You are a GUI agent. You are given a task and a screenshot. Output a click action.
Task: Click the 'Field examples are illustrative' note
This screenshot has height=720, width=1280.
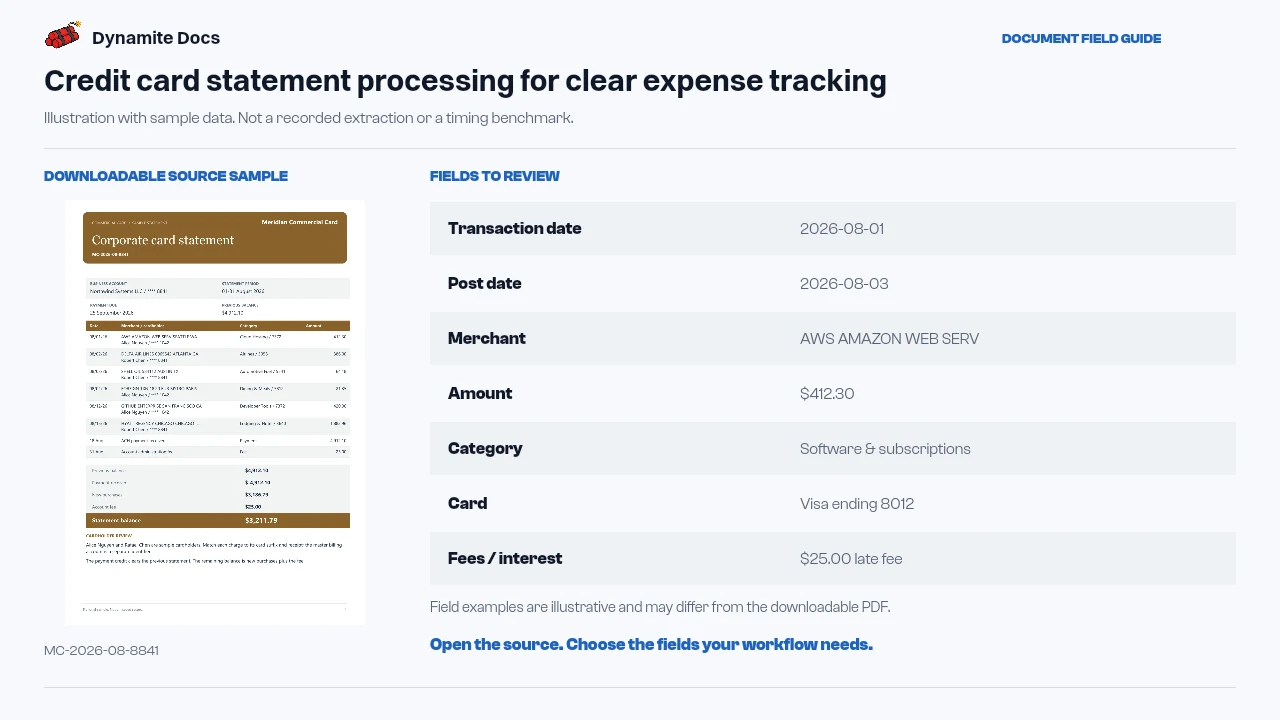click(660, 607)
